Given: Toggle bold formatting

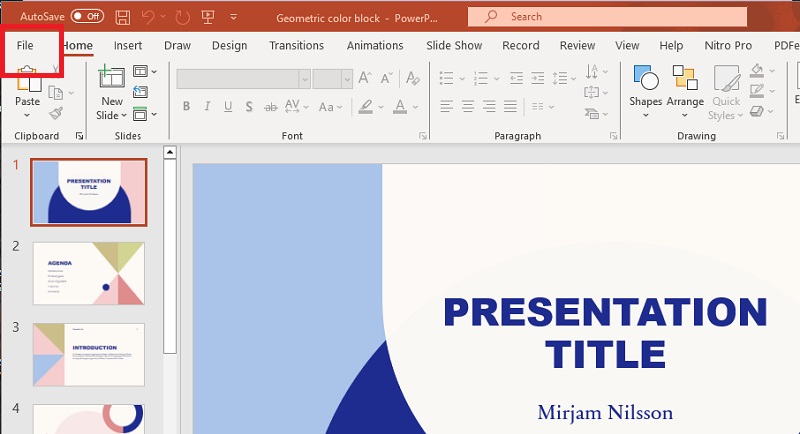Looking at the screenshot, I should pos(186,107).
